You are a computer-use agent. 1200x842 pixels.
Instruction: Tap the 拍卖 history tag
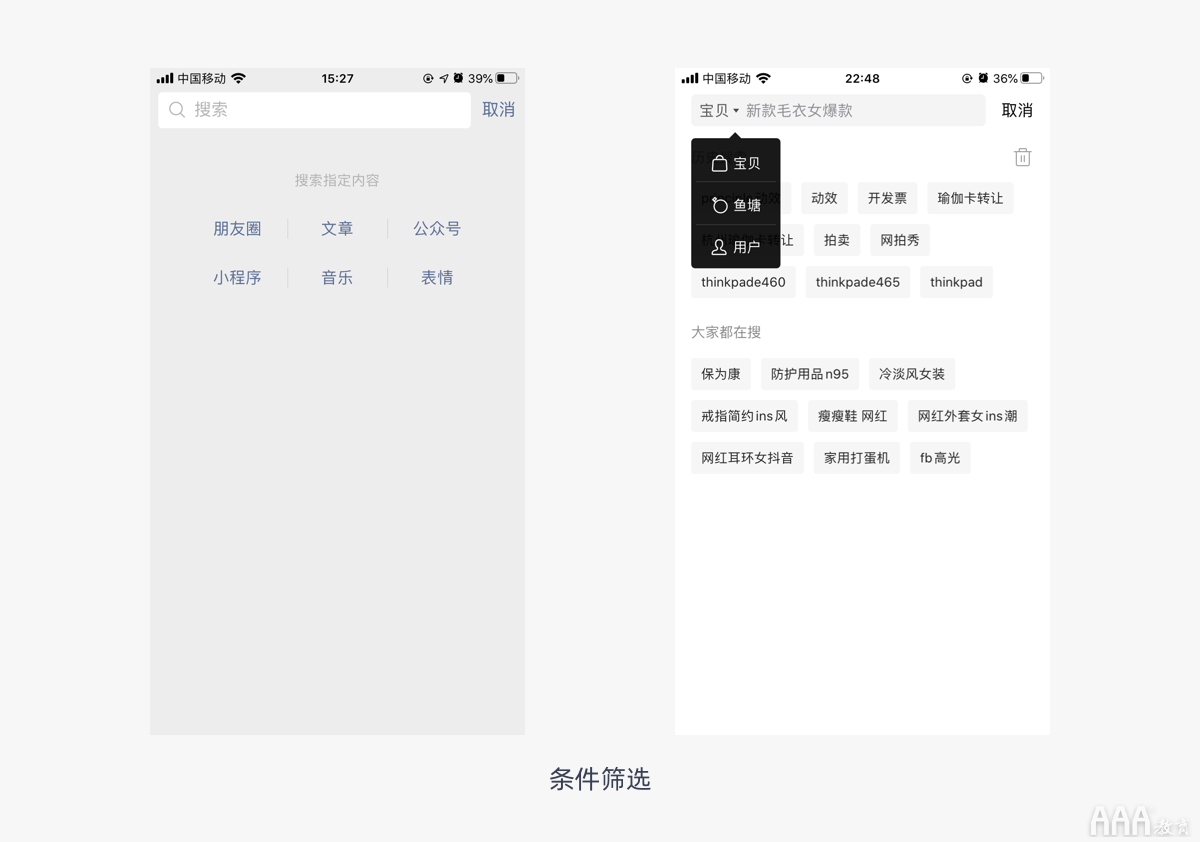click(836, 240)
